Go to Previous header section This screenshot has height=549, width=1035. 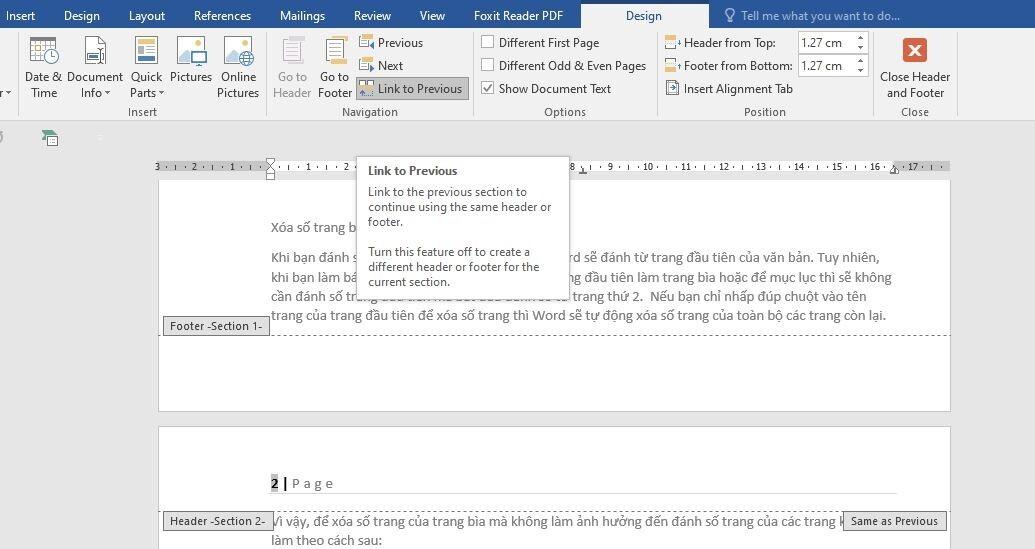click(x=391, y=43)
